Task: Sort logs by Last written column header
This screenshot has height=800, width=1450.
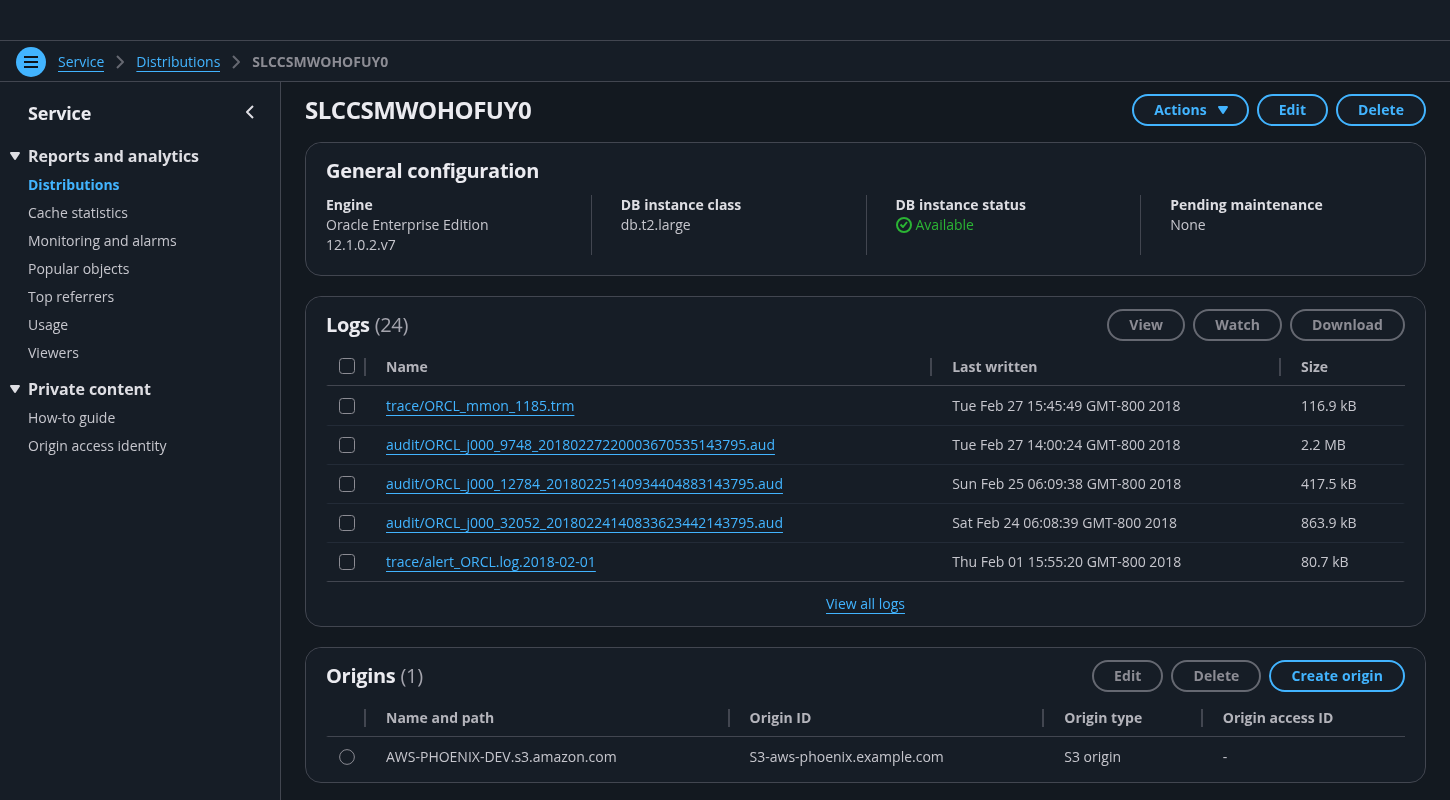Action: 994,367
